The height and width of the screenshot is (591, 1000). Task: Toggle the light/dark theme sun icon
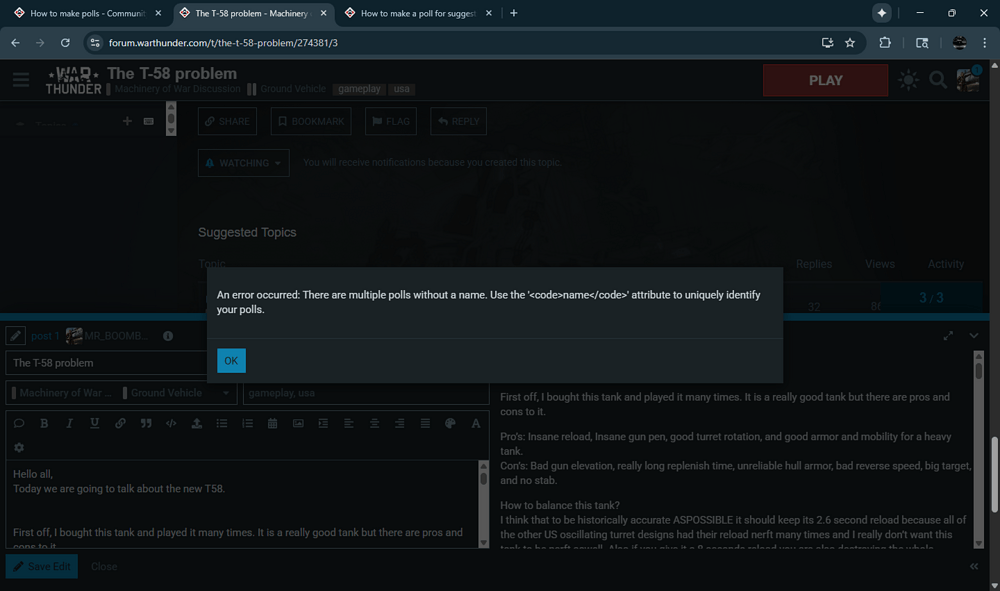click(x=908, y=80)
